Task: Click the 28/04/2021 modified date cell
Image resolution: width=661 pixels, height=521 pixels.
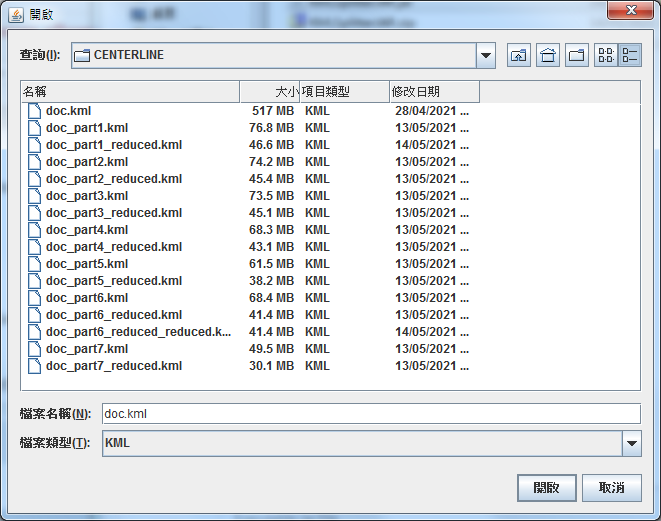Action: 432,111
